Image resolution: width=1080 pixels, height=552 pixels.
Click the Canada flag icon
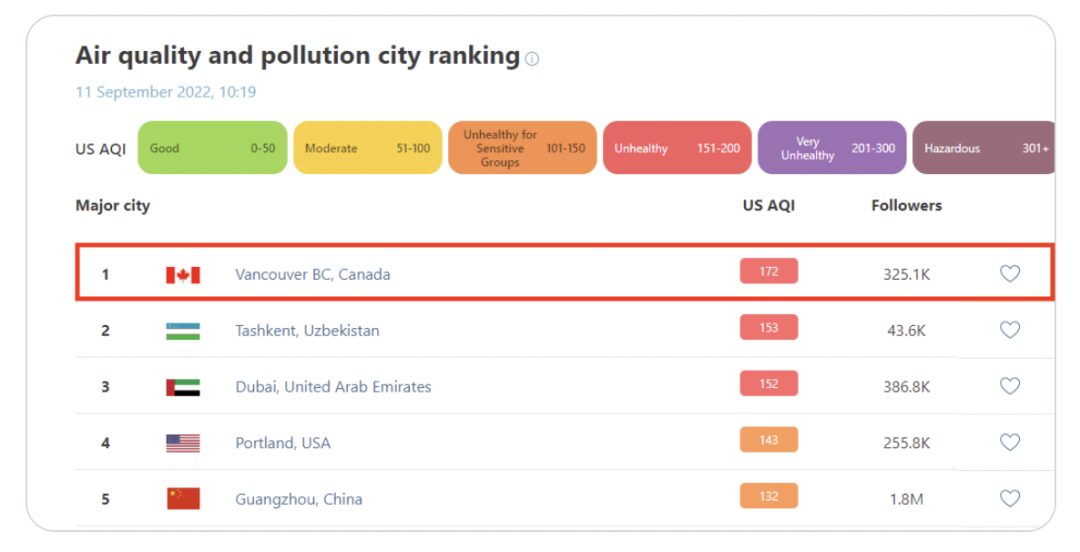183,274
